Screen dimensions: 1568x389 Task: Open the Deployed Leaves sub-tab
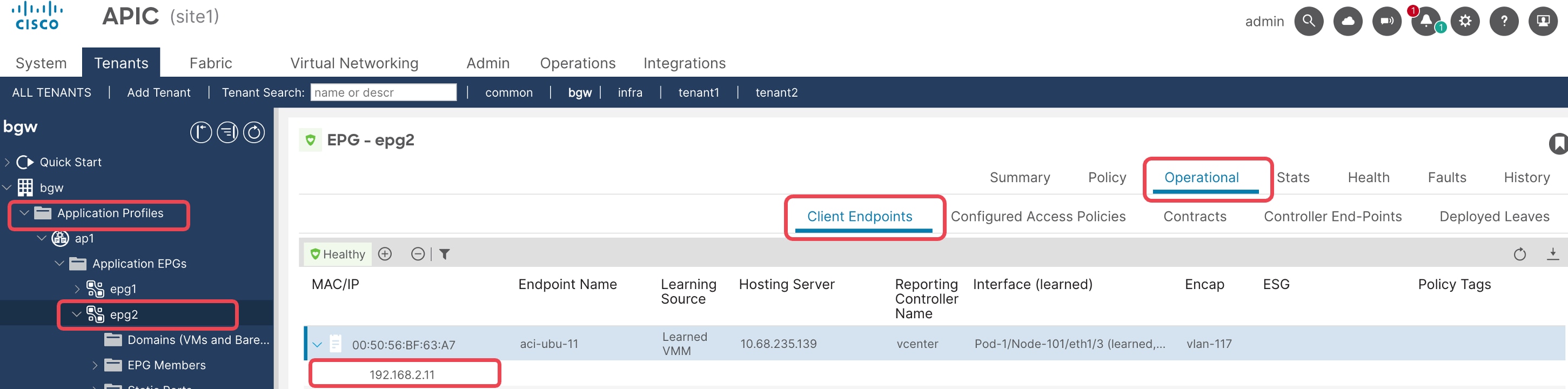1495,216
